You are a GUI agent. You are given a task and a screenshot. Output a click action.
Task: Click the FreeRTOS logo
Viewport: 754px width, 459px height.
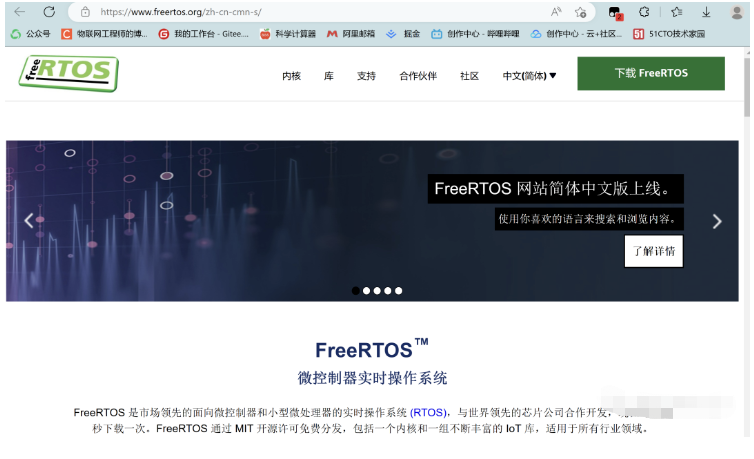coord(69,73)
